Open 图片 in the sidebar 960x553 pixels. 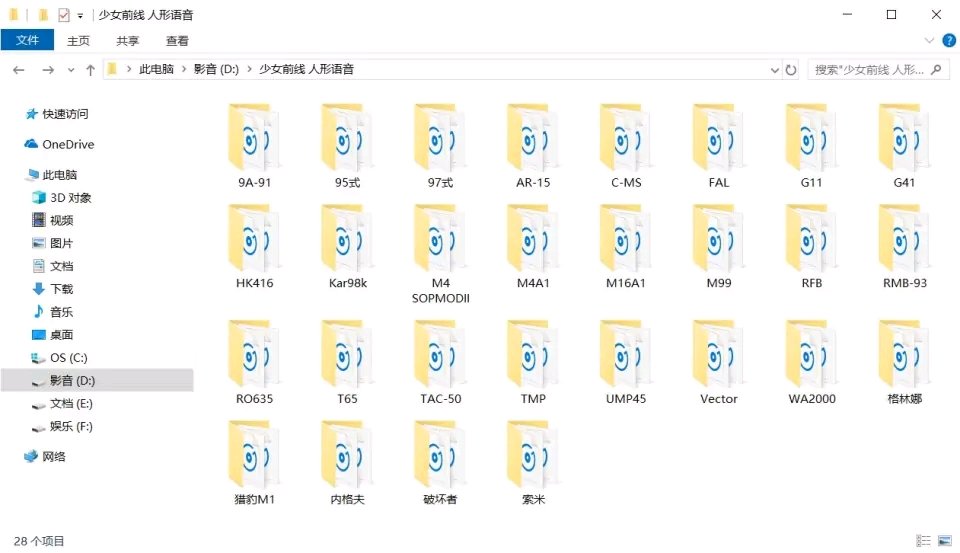pyautogui.click(x=53, y=243)
